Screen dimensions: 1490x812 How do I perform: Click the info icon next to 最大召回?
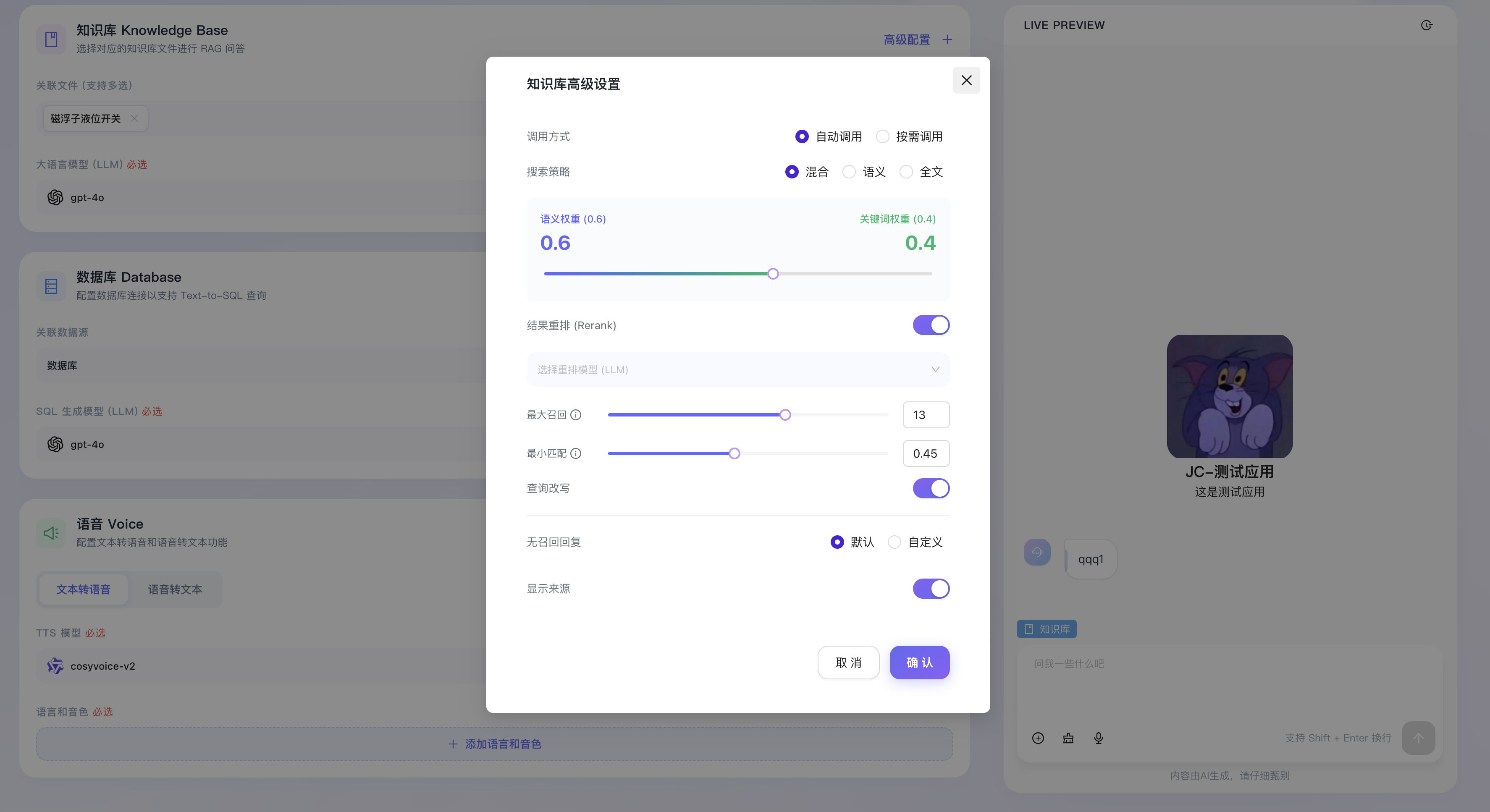pyautogui.click(x=575, y=415)
